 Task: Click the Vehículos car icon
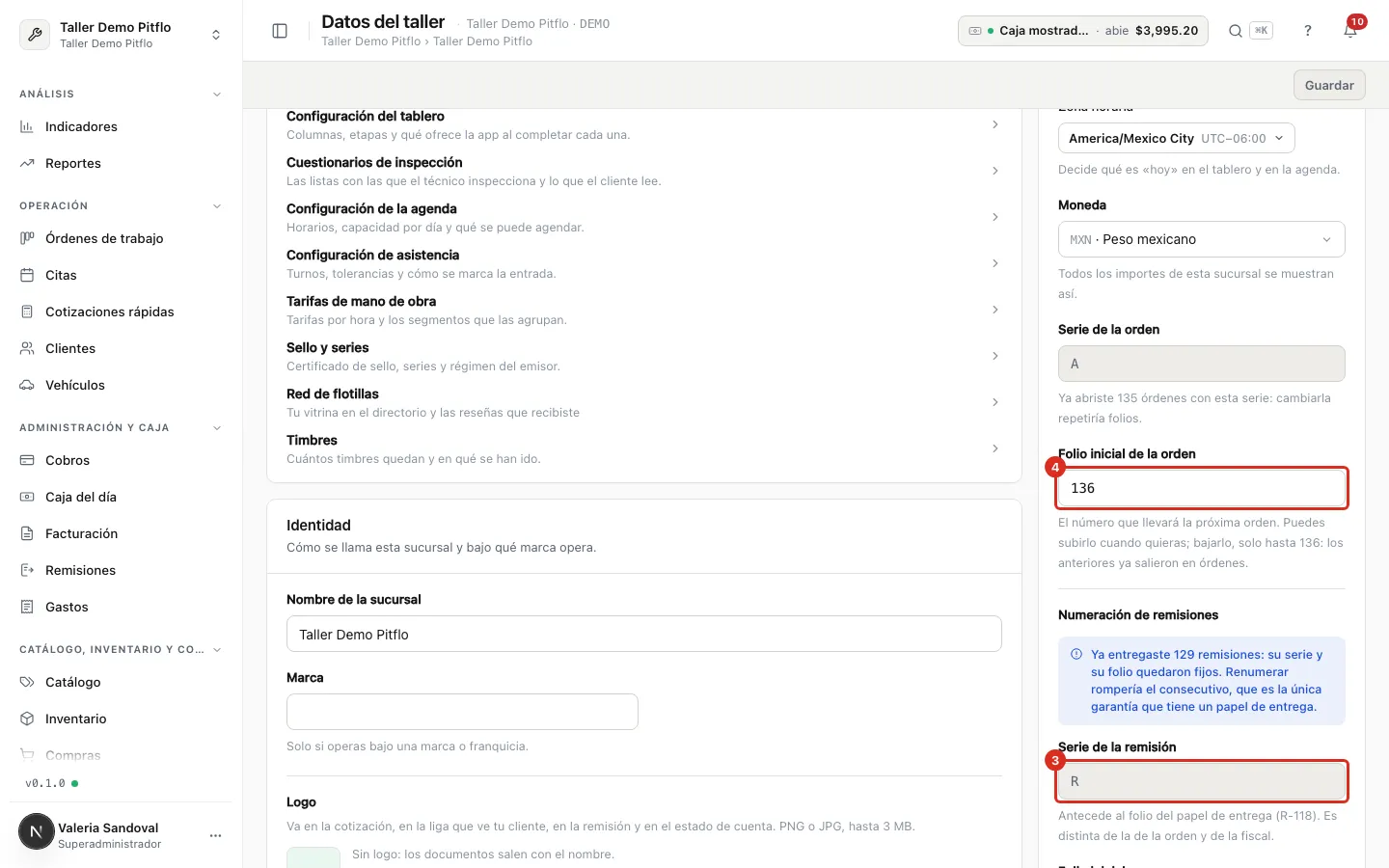tap(27, 385)
